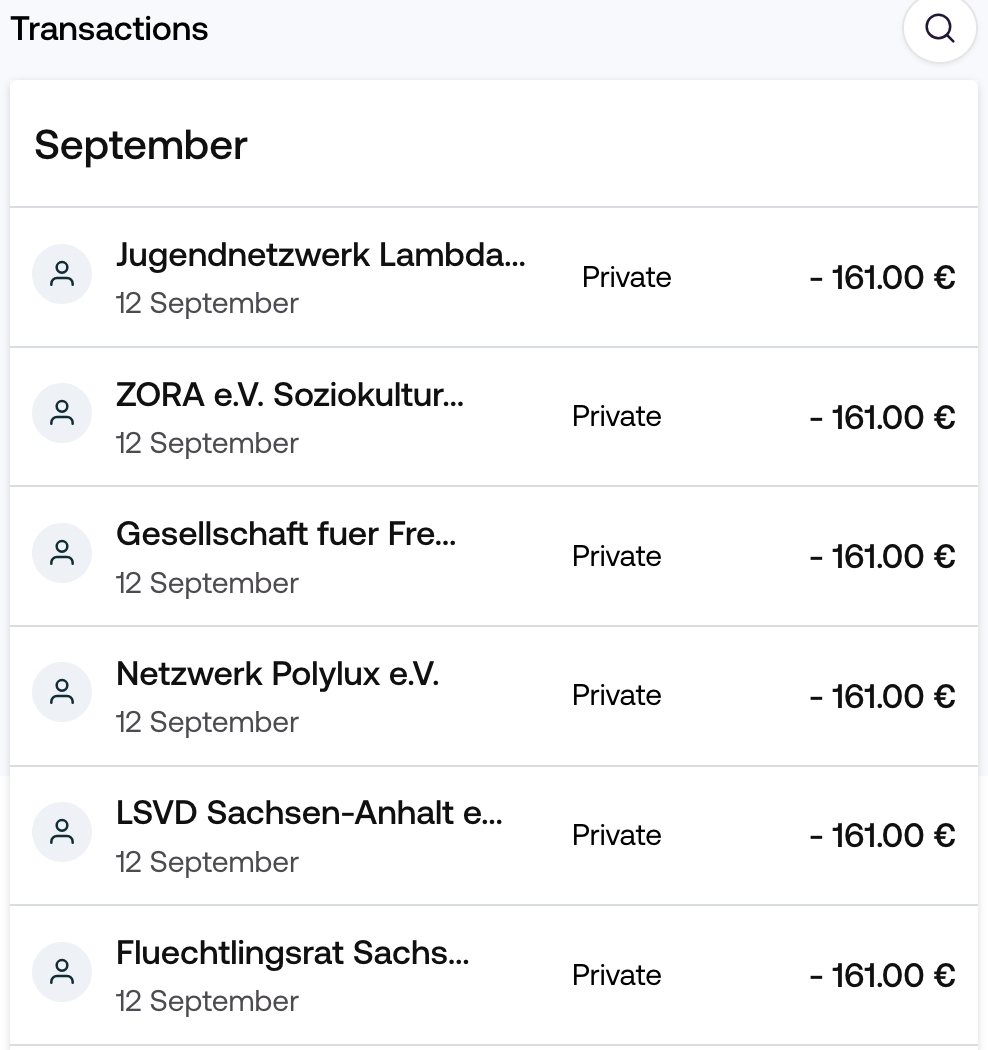Open the Fluechtlingsrat Sachs... transaction
Screen dimensions: 988x1050
tap(494, 976)
